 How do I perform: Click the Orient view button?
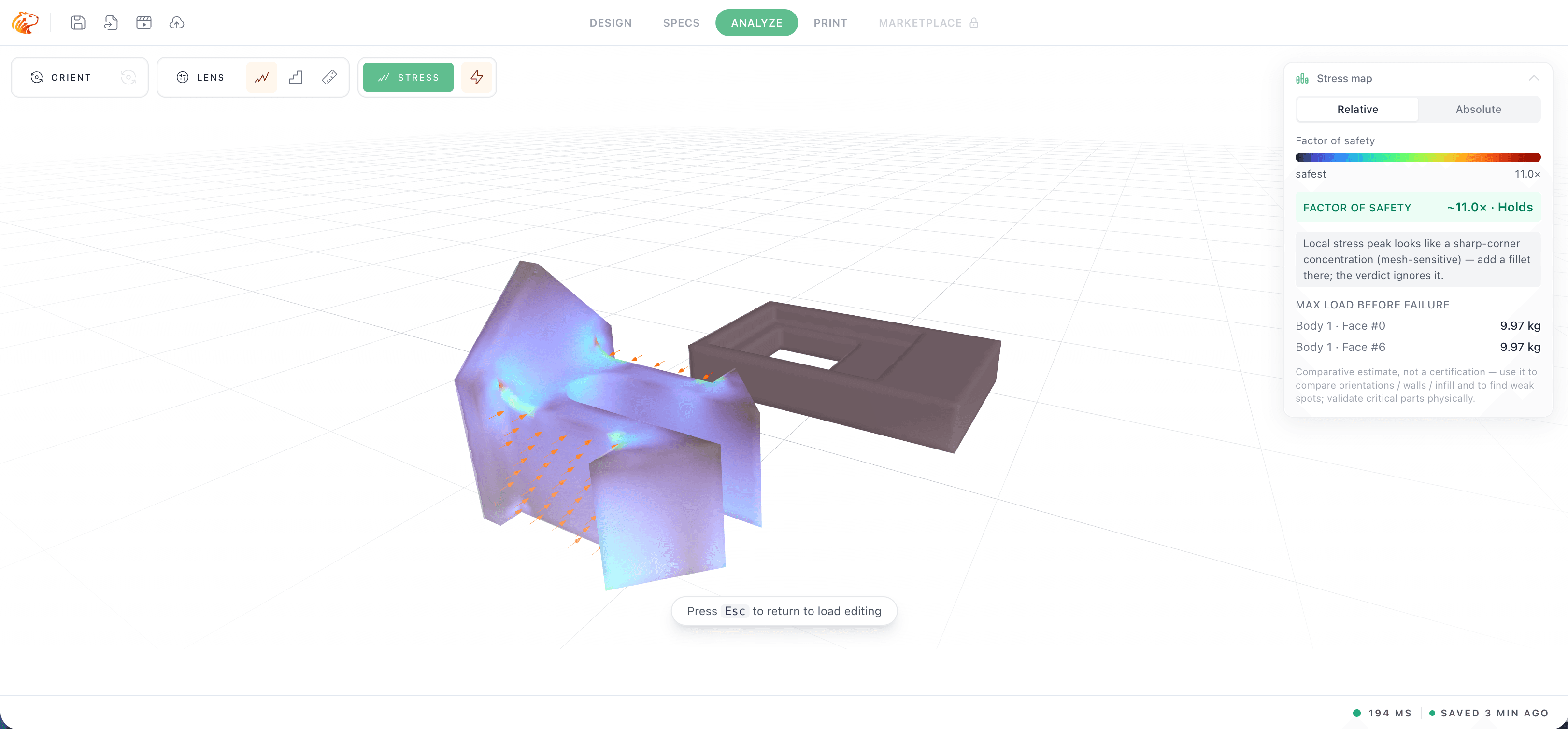[x=61, y=77]
